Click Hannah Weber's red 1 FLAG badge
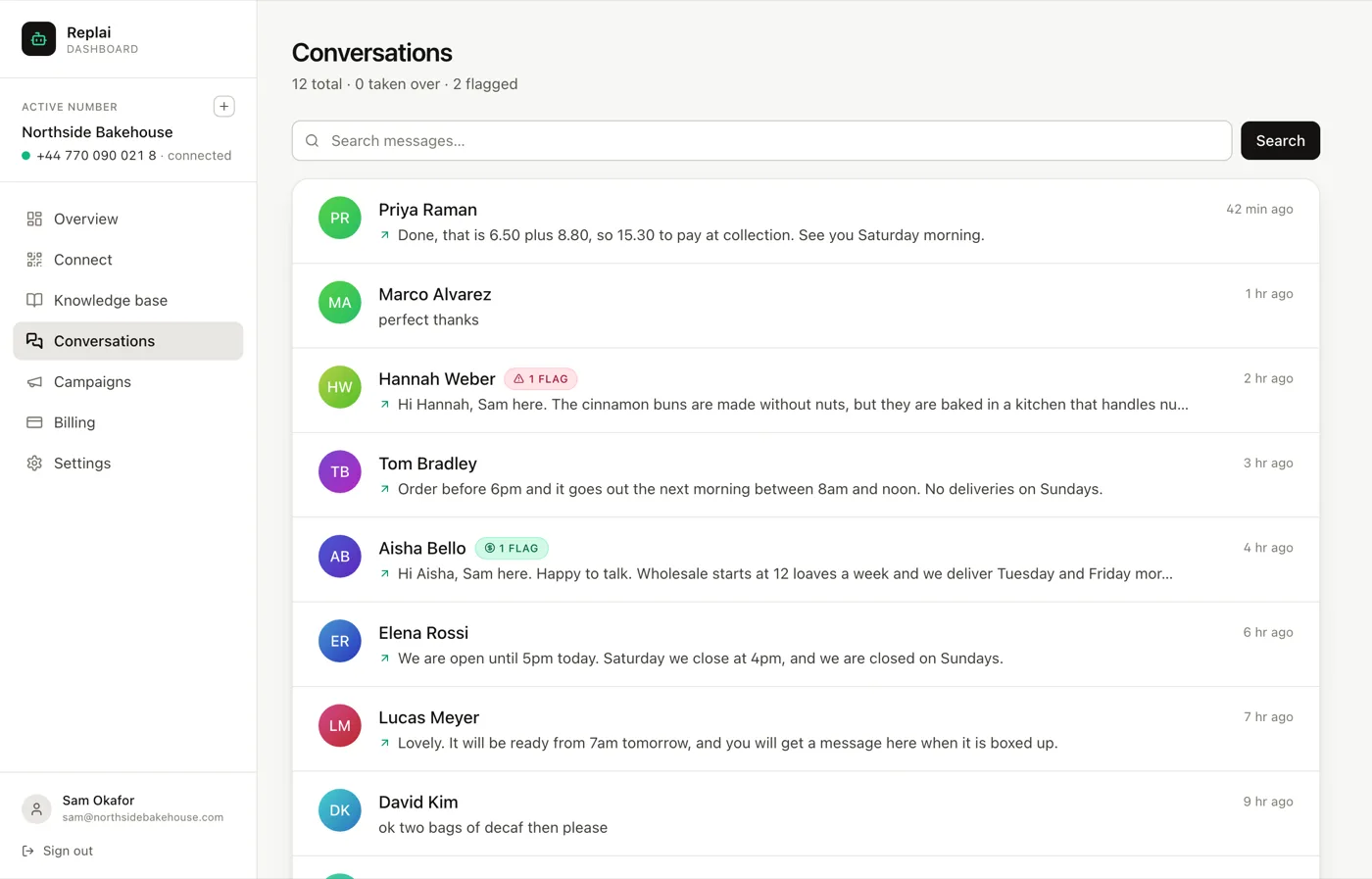The height and width of the screenshot is (879, 1372). 541,379
